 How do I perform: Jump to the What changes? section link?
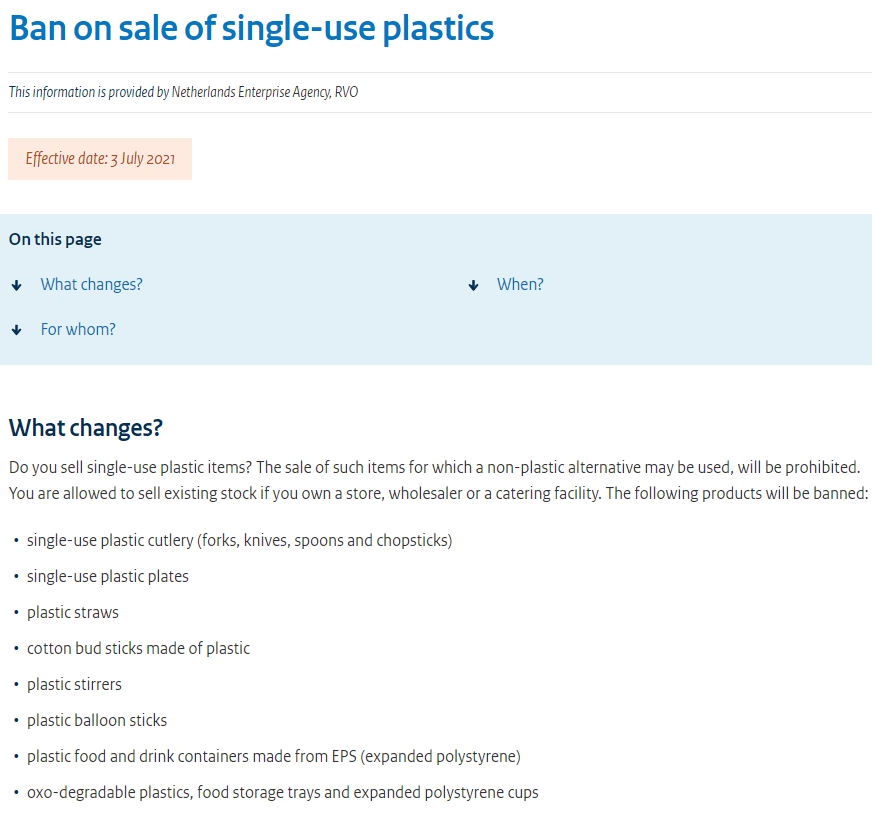[91, 285]
